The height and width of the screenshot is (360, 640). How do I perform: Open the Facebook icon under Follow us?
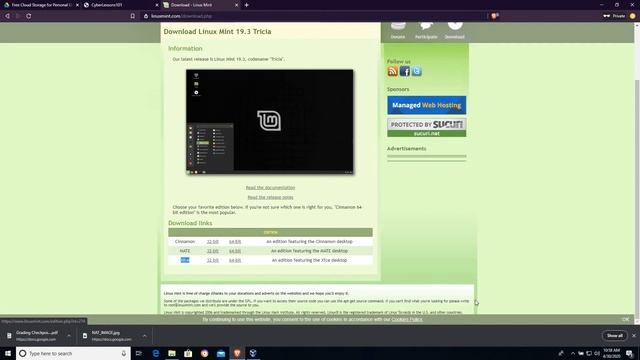(x=404, y=71)
